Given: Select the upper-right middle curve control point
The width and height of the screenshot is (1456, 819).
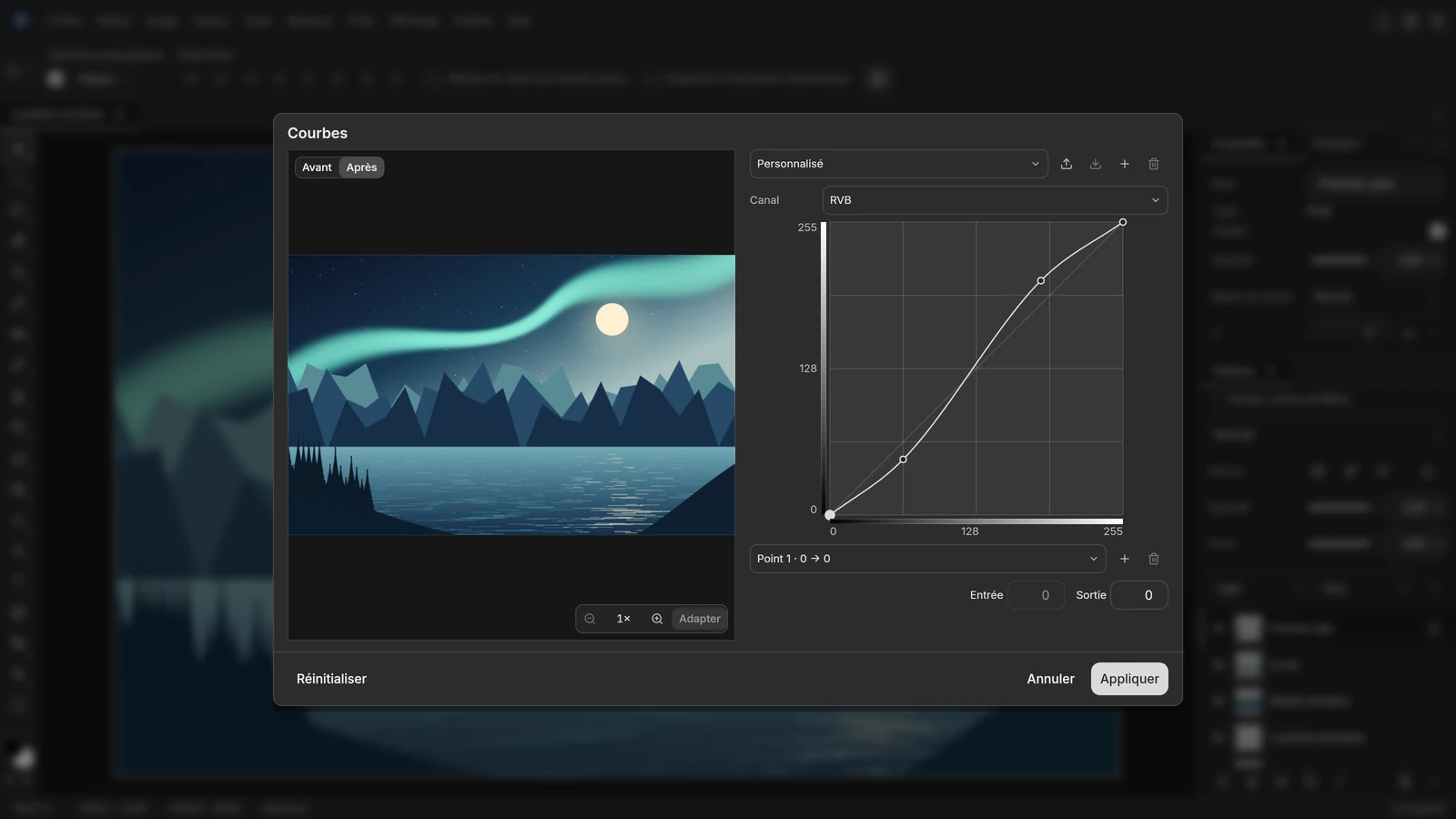Looking at the screenshot, I should click(x=1041, y=281).
